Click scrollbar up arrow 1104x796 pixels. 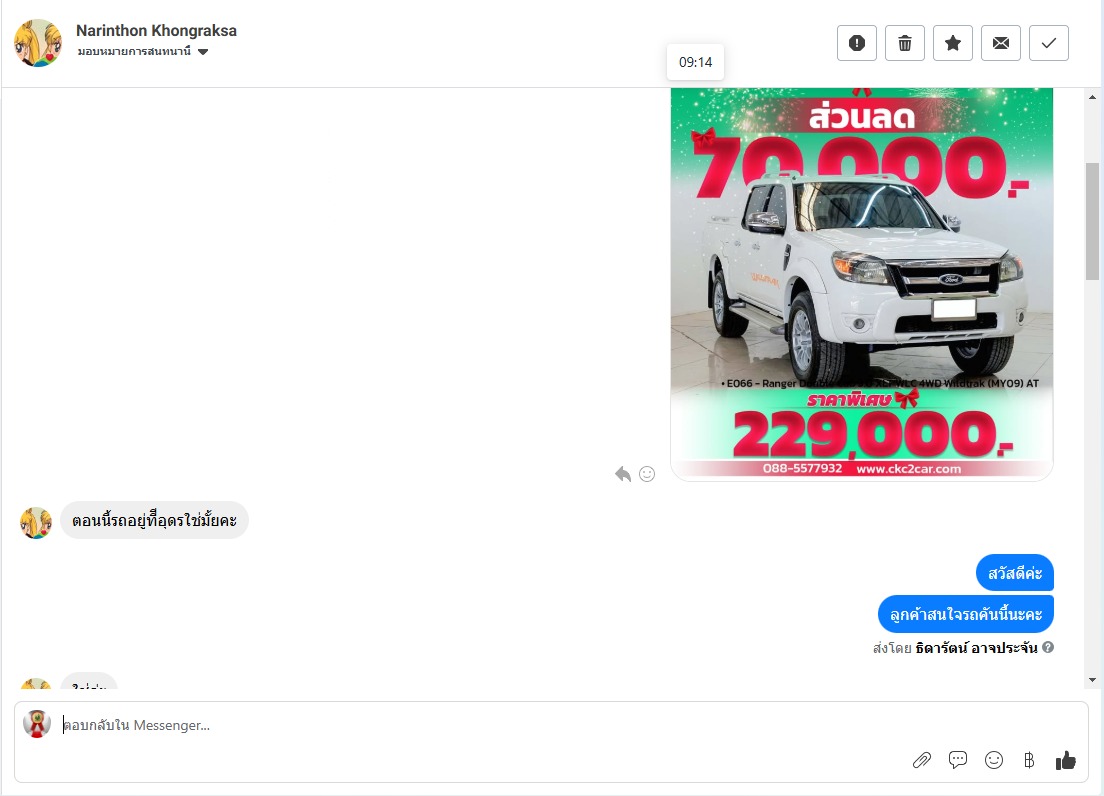tap(1092, 97)
